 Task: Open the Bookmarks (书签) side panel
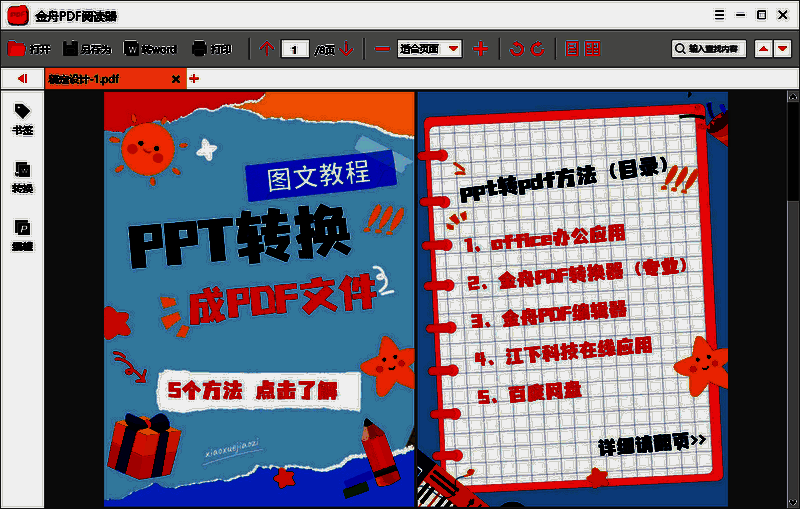click(x=22, y=119)
